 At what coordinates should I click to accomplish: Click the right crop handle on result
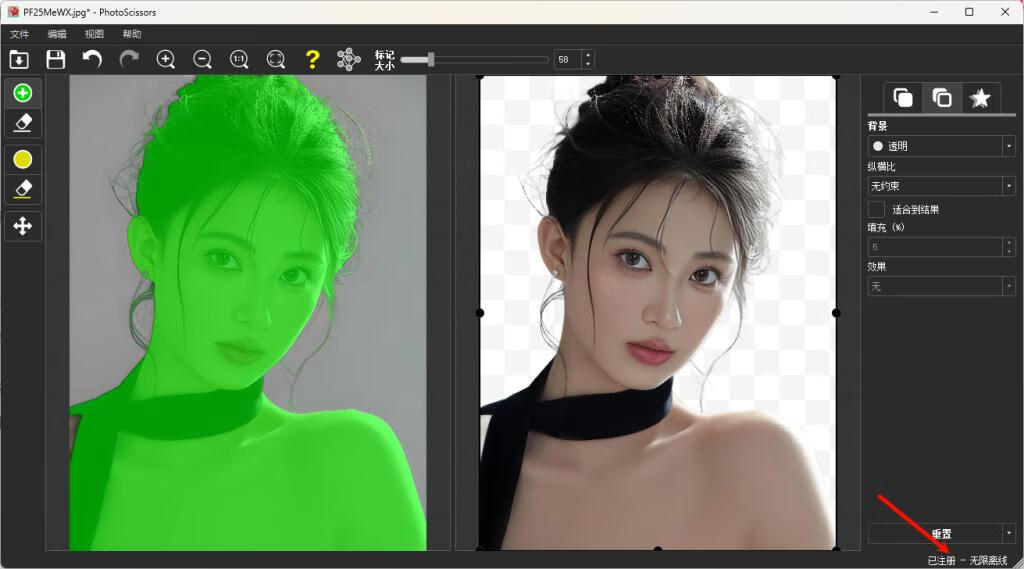pos(837,313)
